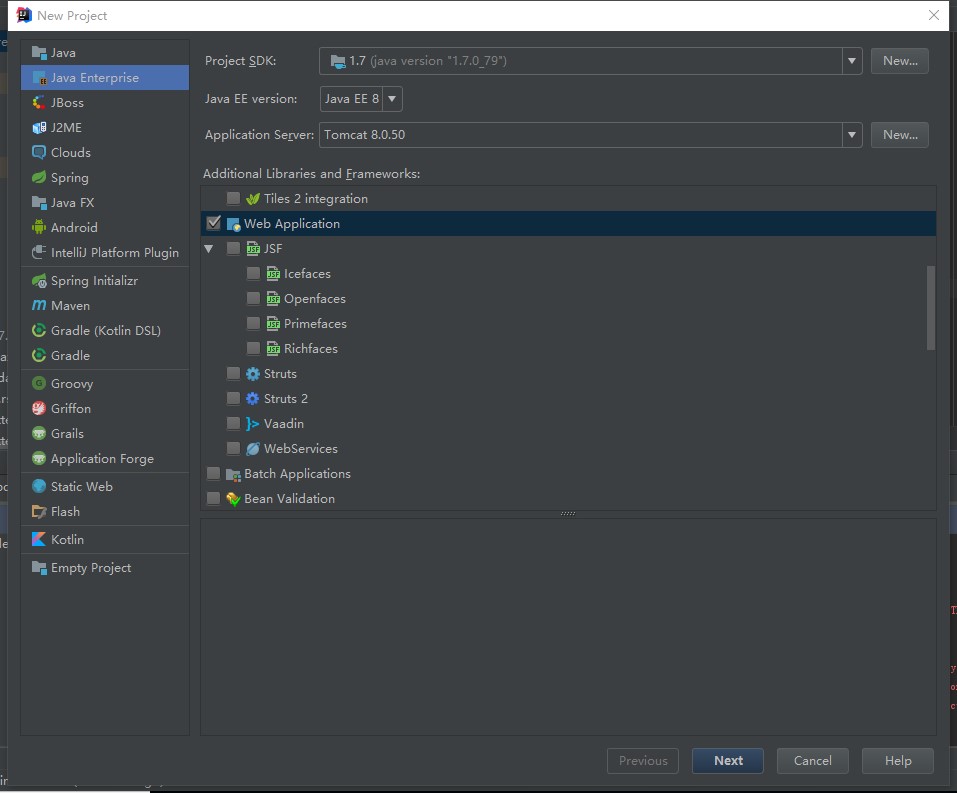The height and width of the screenshot is (793, 957).
Task: Click the Android icon in sidebar
Action: coord(39,228)
